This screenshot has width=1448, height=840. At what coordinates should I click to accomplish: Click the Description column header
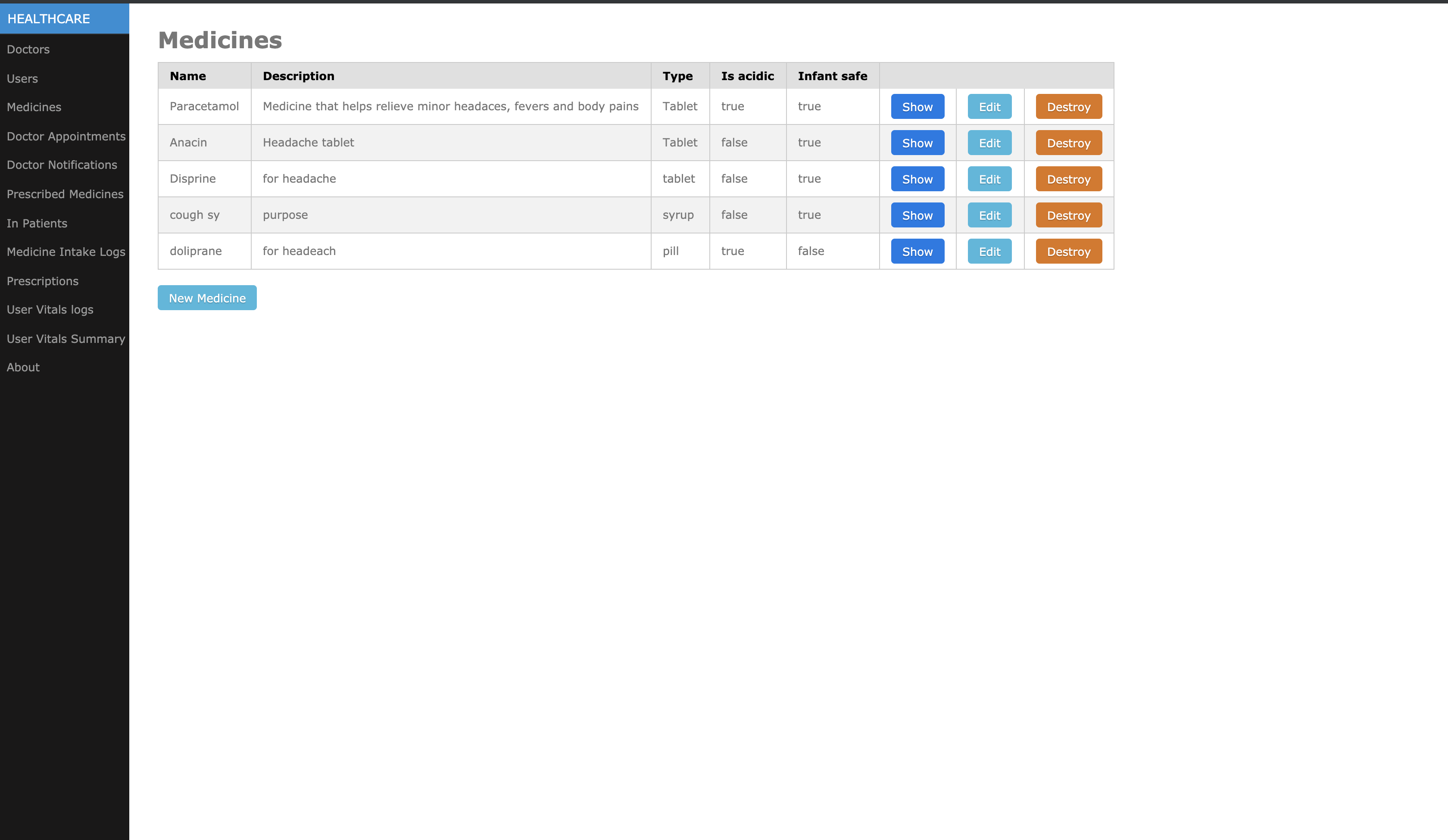298,76
